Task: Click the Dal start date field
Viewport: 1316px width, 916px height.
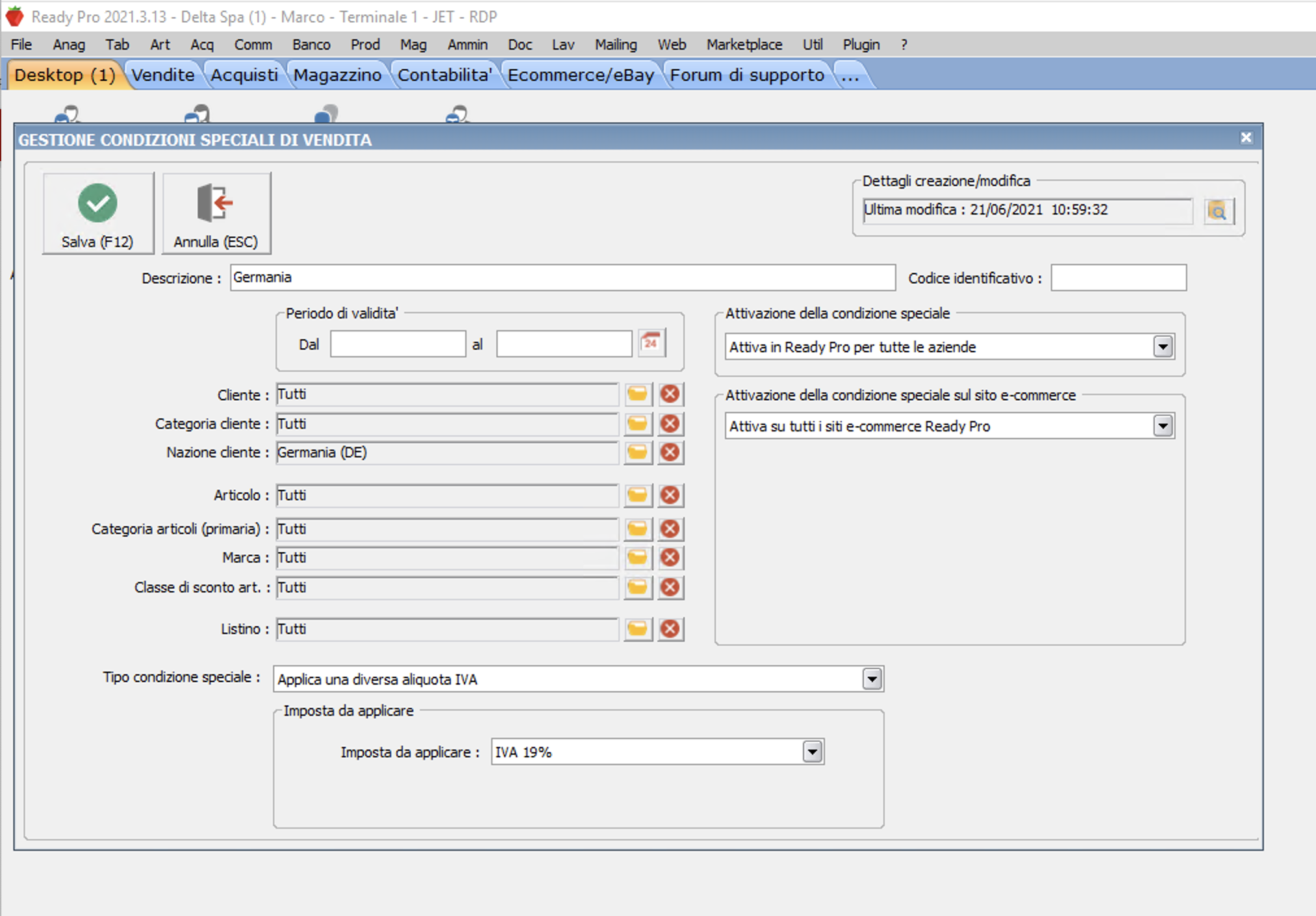Action: click(398, 344)
